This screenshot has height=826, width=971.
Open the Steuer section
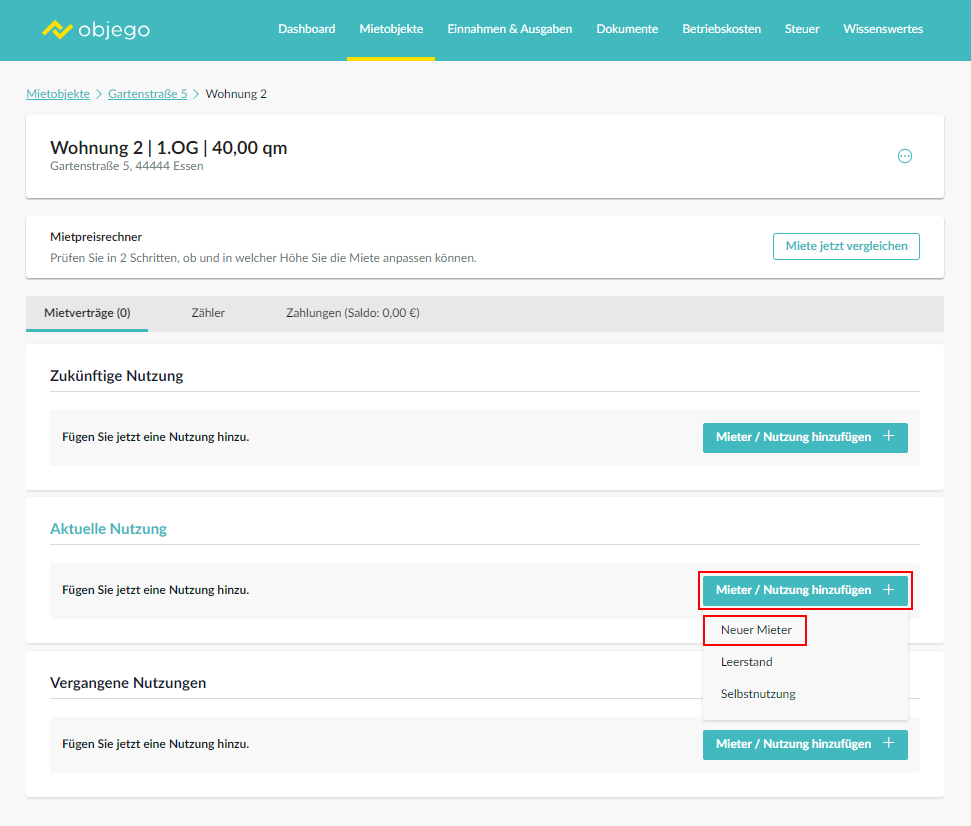click(802, 29)
